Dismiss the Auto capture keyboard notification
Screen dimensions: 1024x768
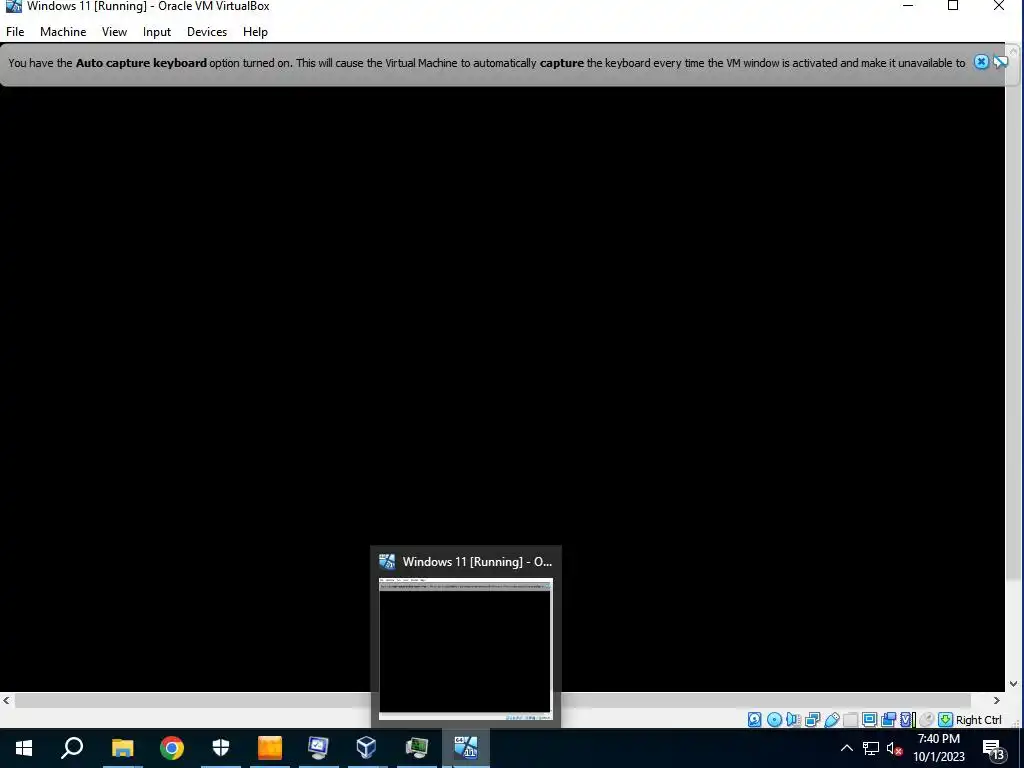(981, 62)
